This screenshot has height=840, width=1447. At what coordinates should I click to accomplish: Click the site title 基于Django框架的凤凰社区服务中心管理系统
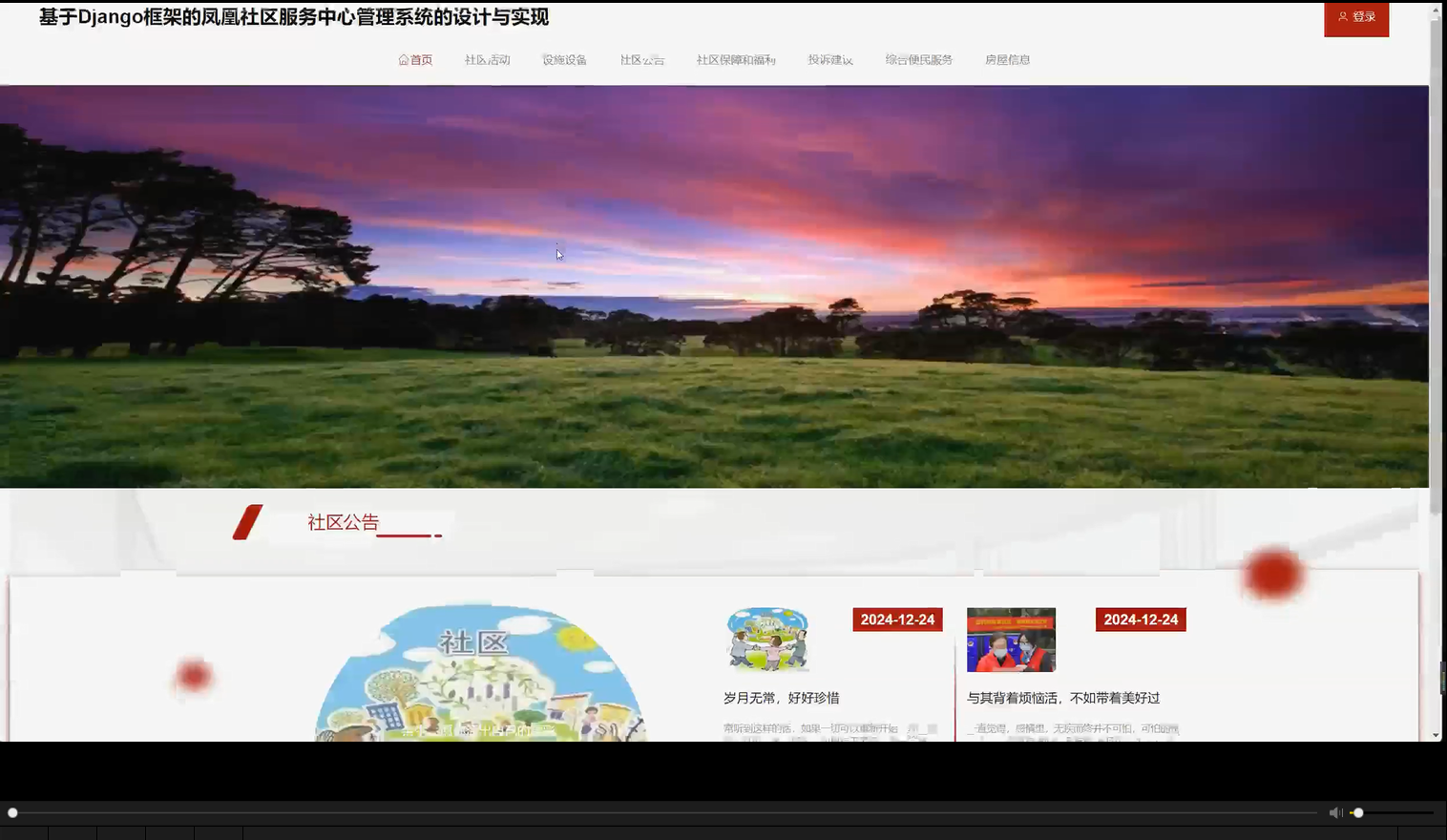pos(294,17)
